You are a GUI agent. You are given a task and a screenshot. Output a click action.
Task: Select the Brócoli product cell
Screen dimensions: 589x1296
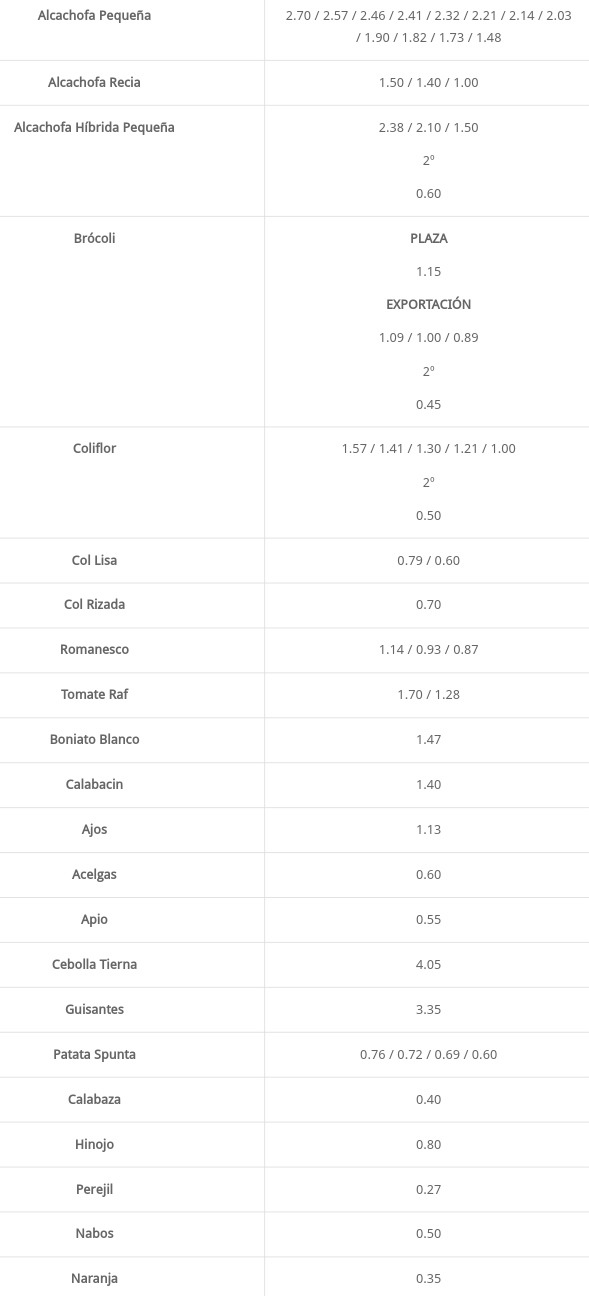[94, 238]
